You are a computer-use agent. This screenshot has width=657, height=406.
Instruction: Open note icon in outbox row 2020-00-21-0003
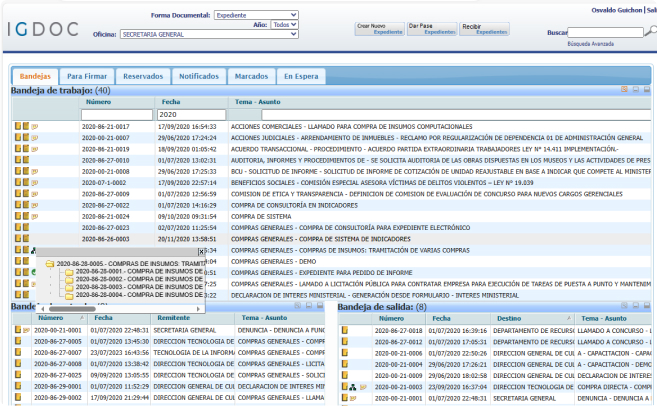pyautogui.click(x=363, y=388)
